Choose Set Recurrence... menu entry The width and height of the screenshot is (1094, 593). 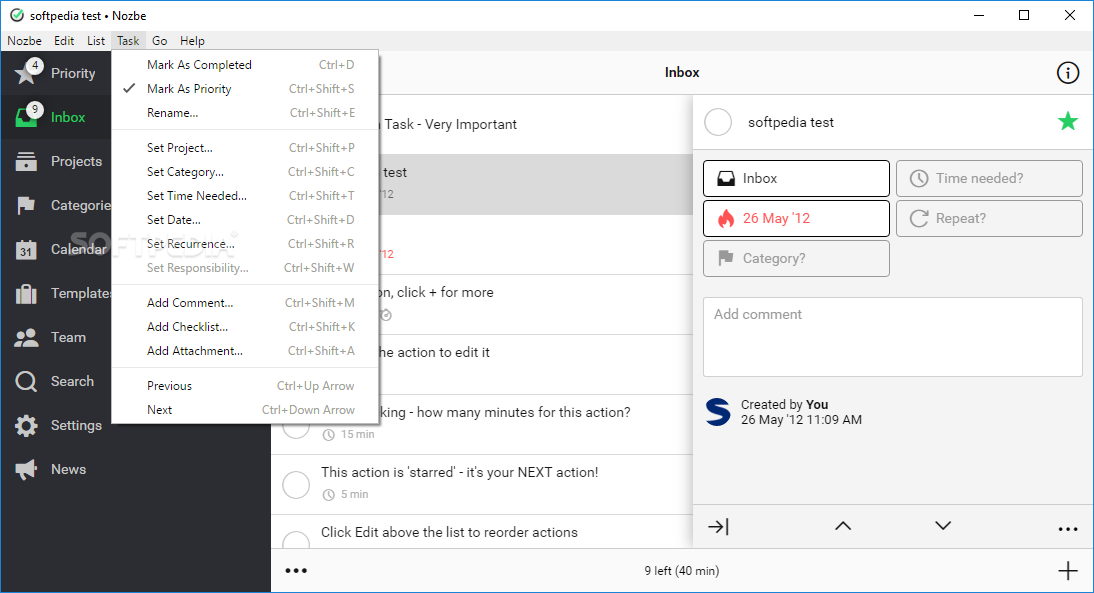[245, 244]
